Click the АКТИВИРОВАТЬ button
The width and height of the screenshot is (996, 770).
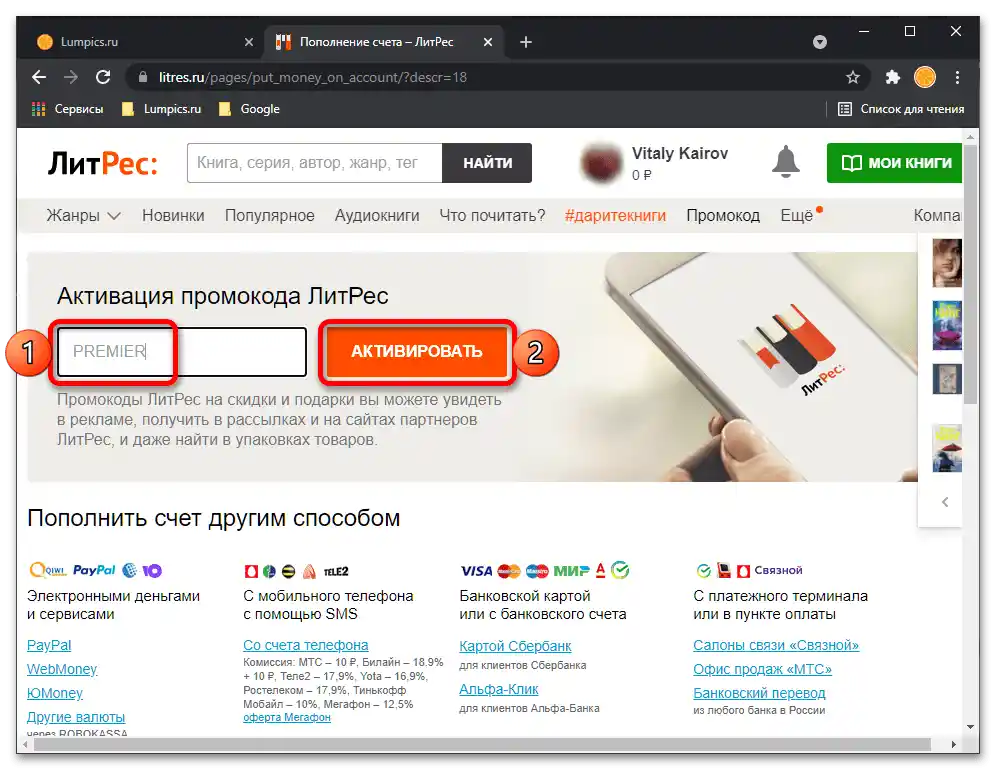coord(417,351)
